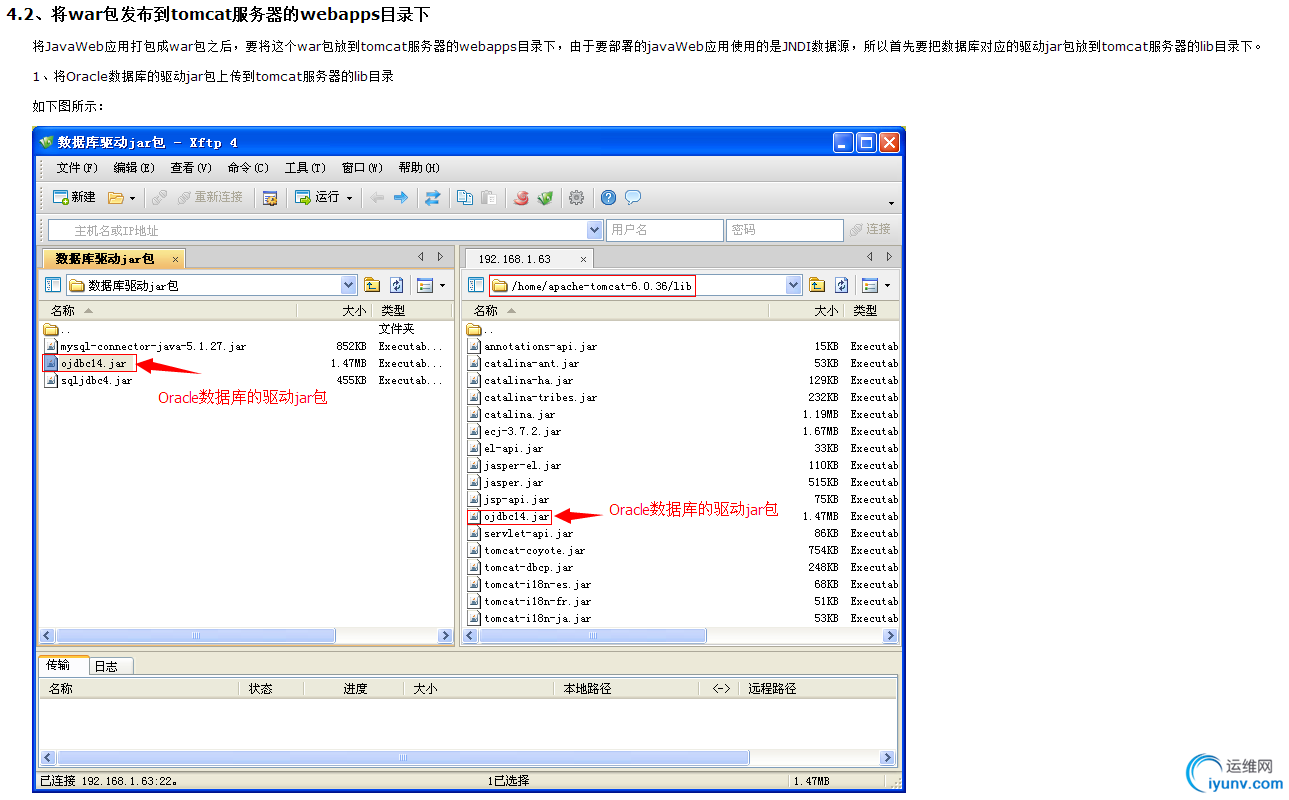Refresh the local pane
This screenshot has width=1289, height=800.
pos(397,285)
